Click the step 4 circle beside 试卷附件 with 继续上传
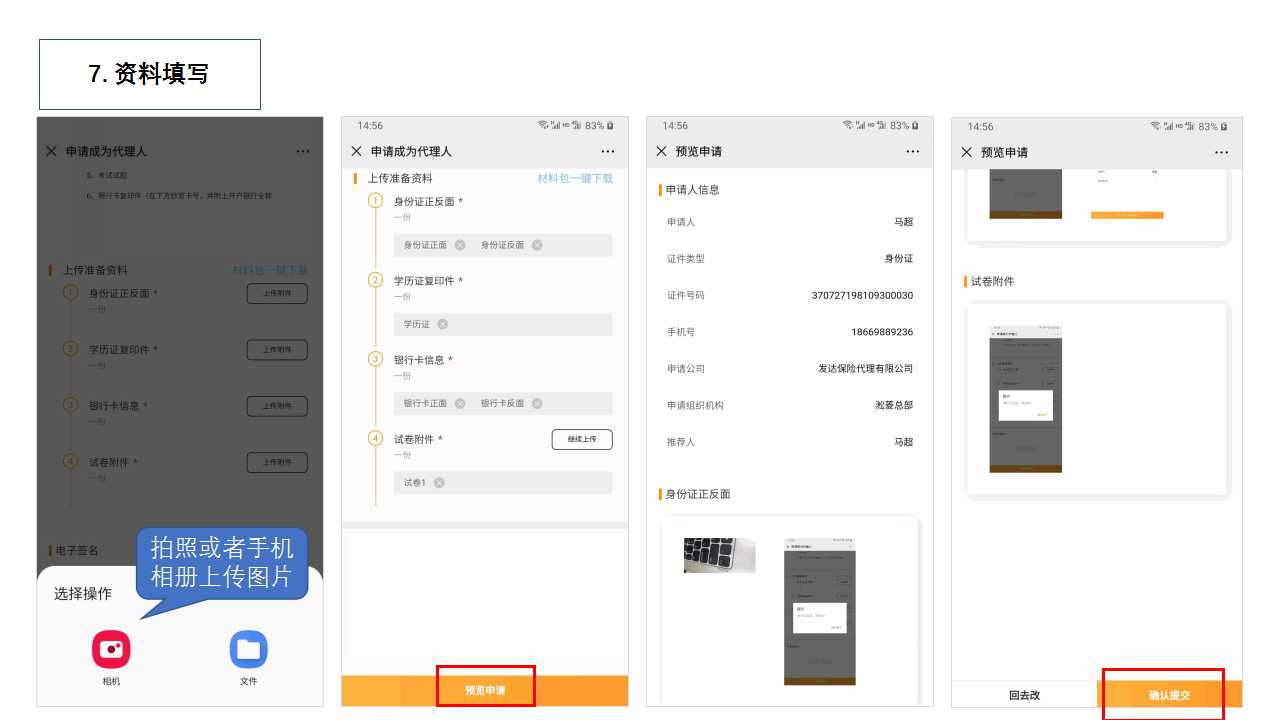Image resolution: width=1280 pixels, height=720 pixels. point(376,438)
